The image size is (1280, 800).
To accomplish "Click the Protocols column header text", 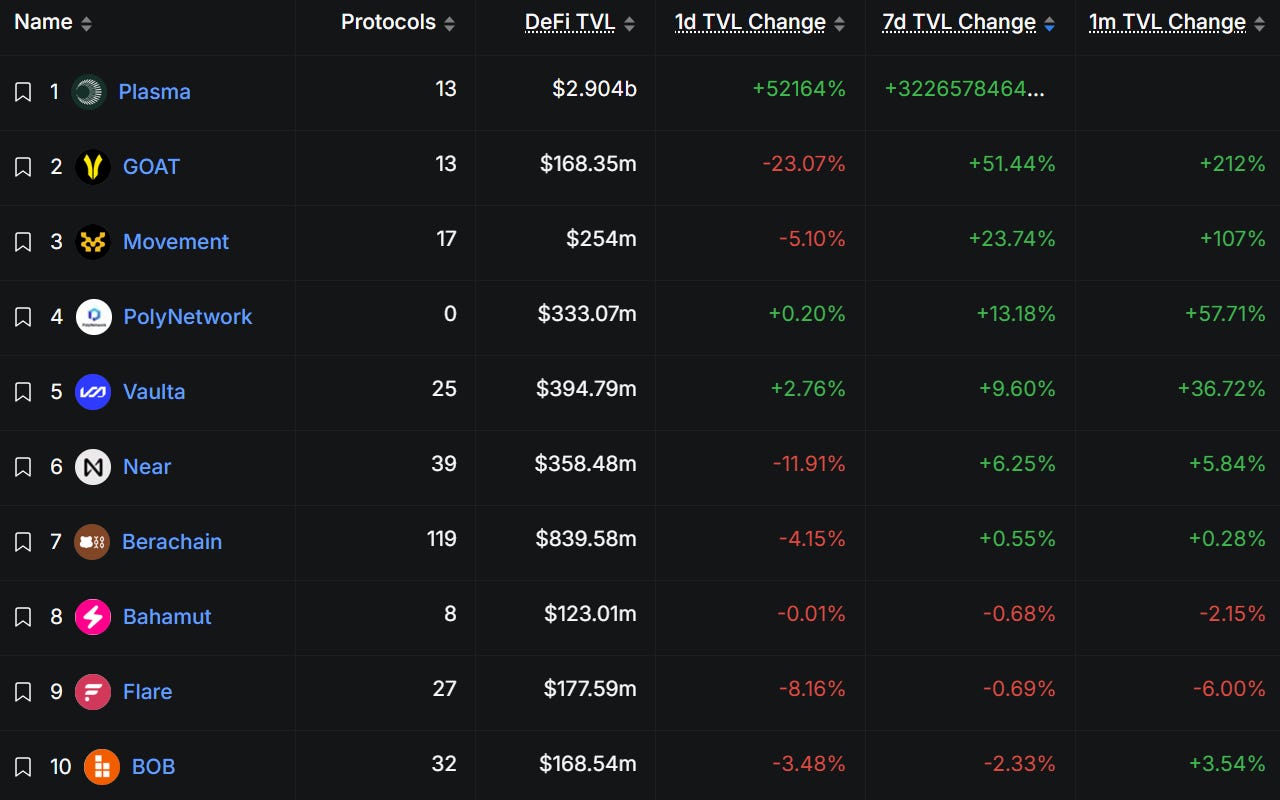I will tap(388, 22).
